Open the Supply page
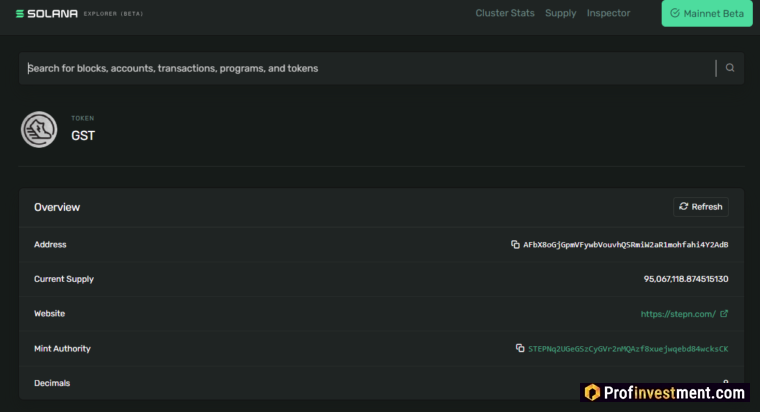 (x=560, y=14)
